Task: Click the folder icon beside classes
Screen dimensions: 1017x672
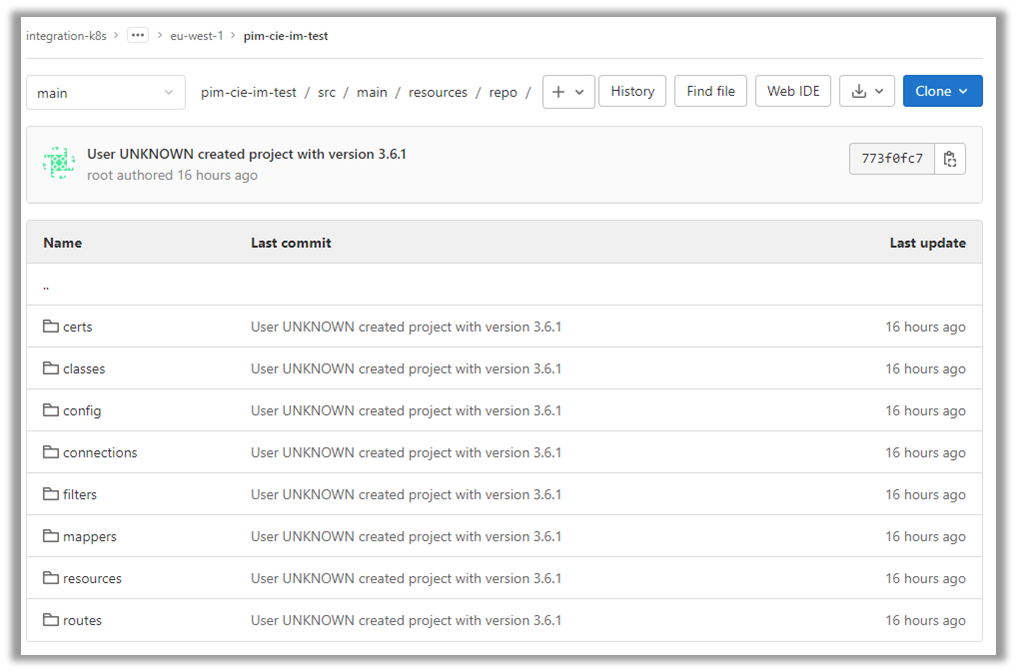Action: coord(51,369)
